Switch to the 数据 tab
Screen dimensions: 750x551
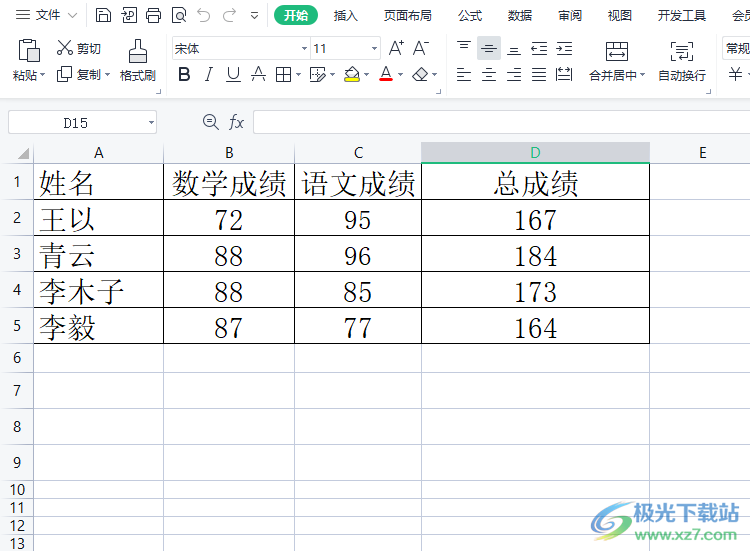520,16
